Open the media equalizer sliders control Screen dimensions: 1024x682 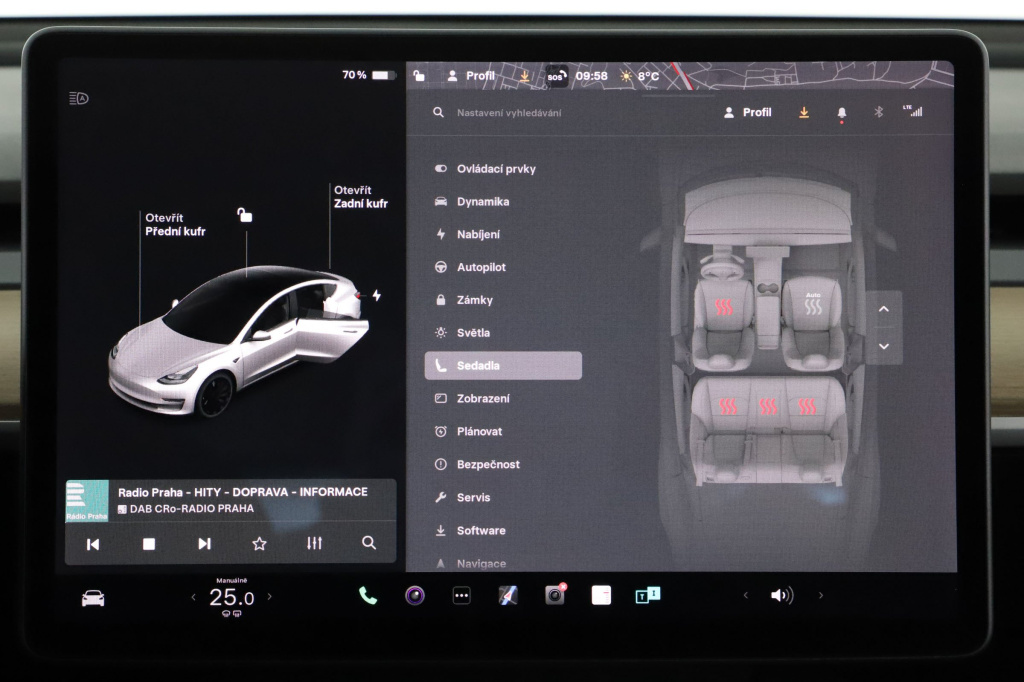click(x=314, y=543)
